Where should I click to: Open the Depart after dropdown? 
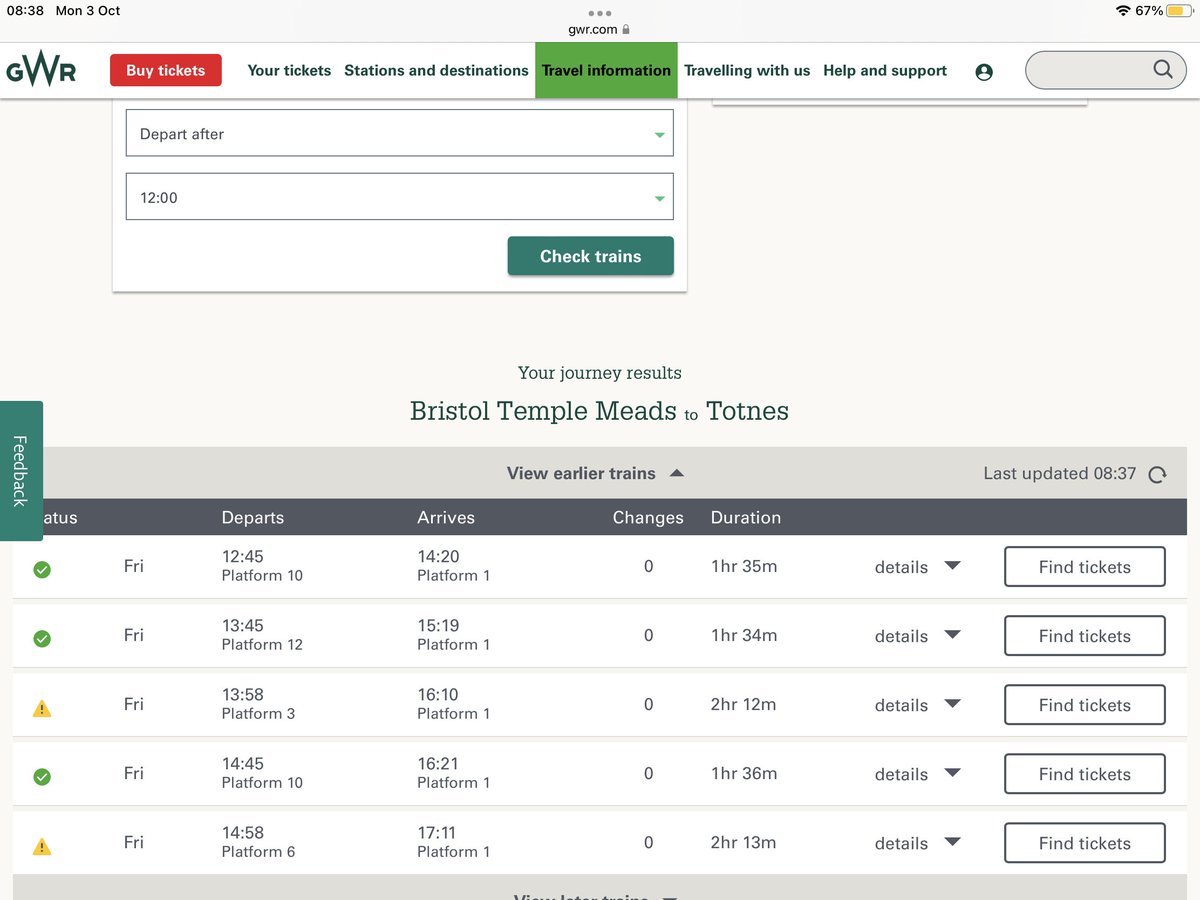point(400,133)
